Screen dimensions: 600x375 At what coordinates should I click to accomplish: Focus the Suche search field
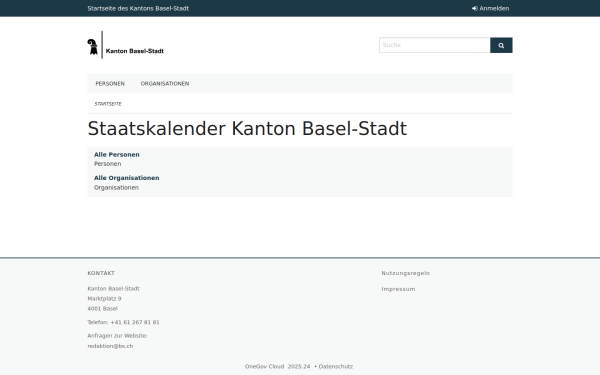(435, 45)
